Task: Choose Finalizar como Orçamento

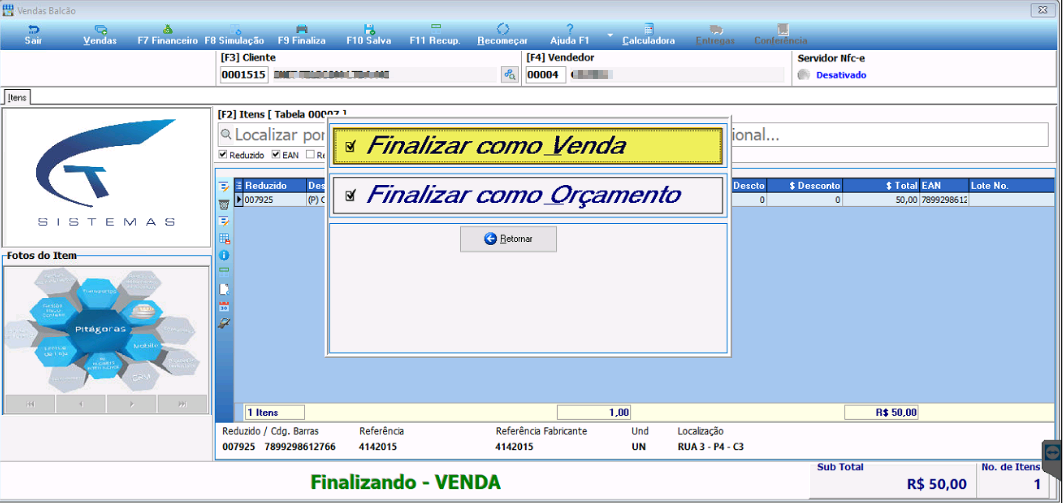Action: point(527,196)
